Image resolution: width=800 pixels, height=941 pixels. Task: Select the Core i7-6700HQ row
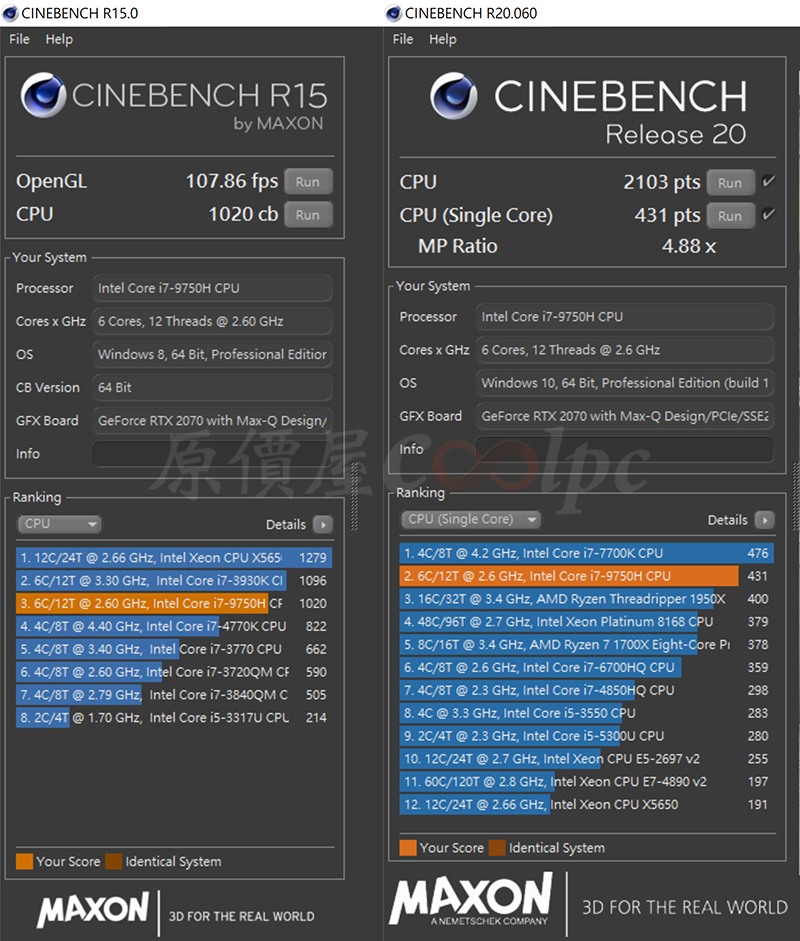pos(586,667)
